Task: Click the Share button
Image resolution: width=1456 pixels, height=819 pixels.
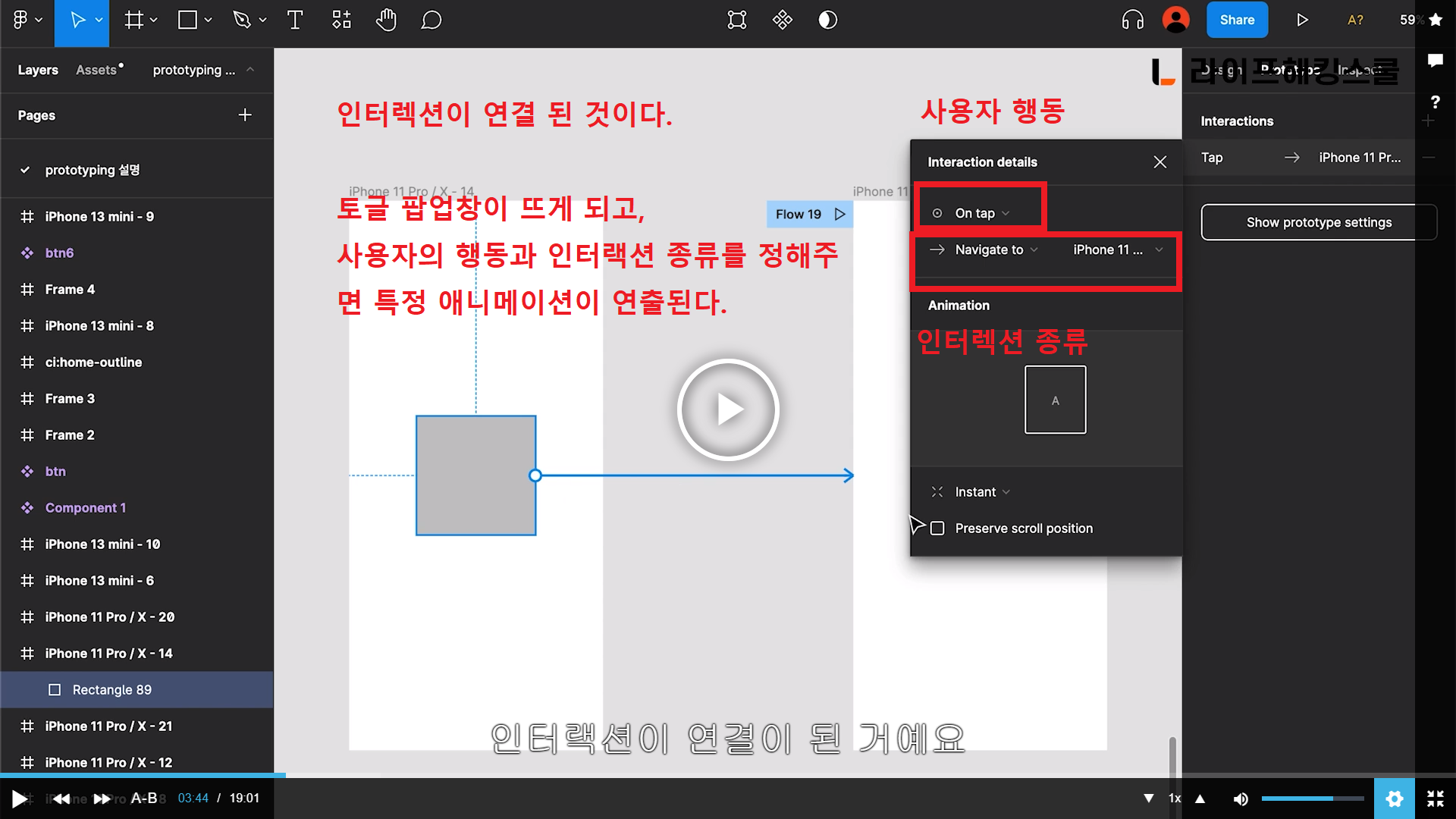Action: tap(1237, 20)
